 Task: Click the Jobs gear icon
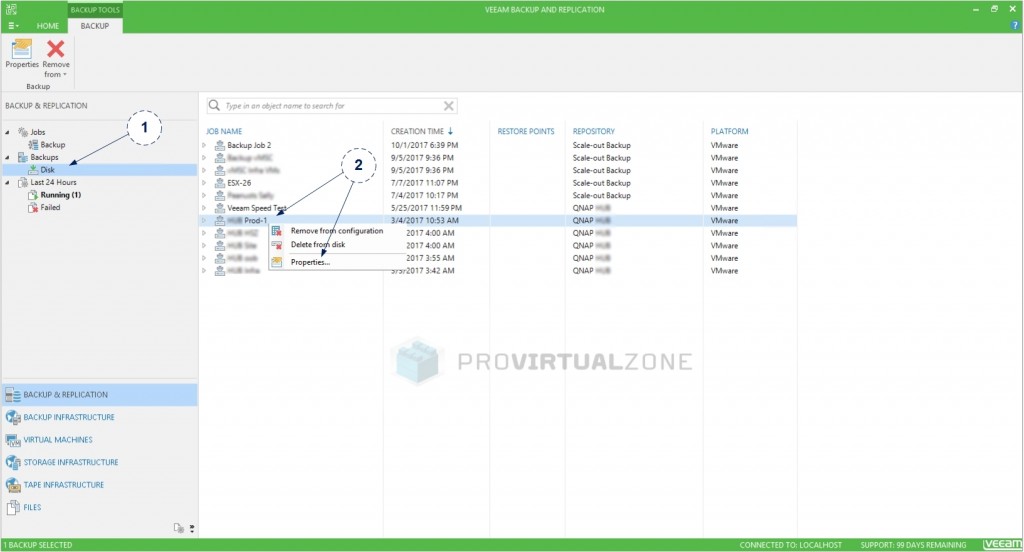pos(23,132)
